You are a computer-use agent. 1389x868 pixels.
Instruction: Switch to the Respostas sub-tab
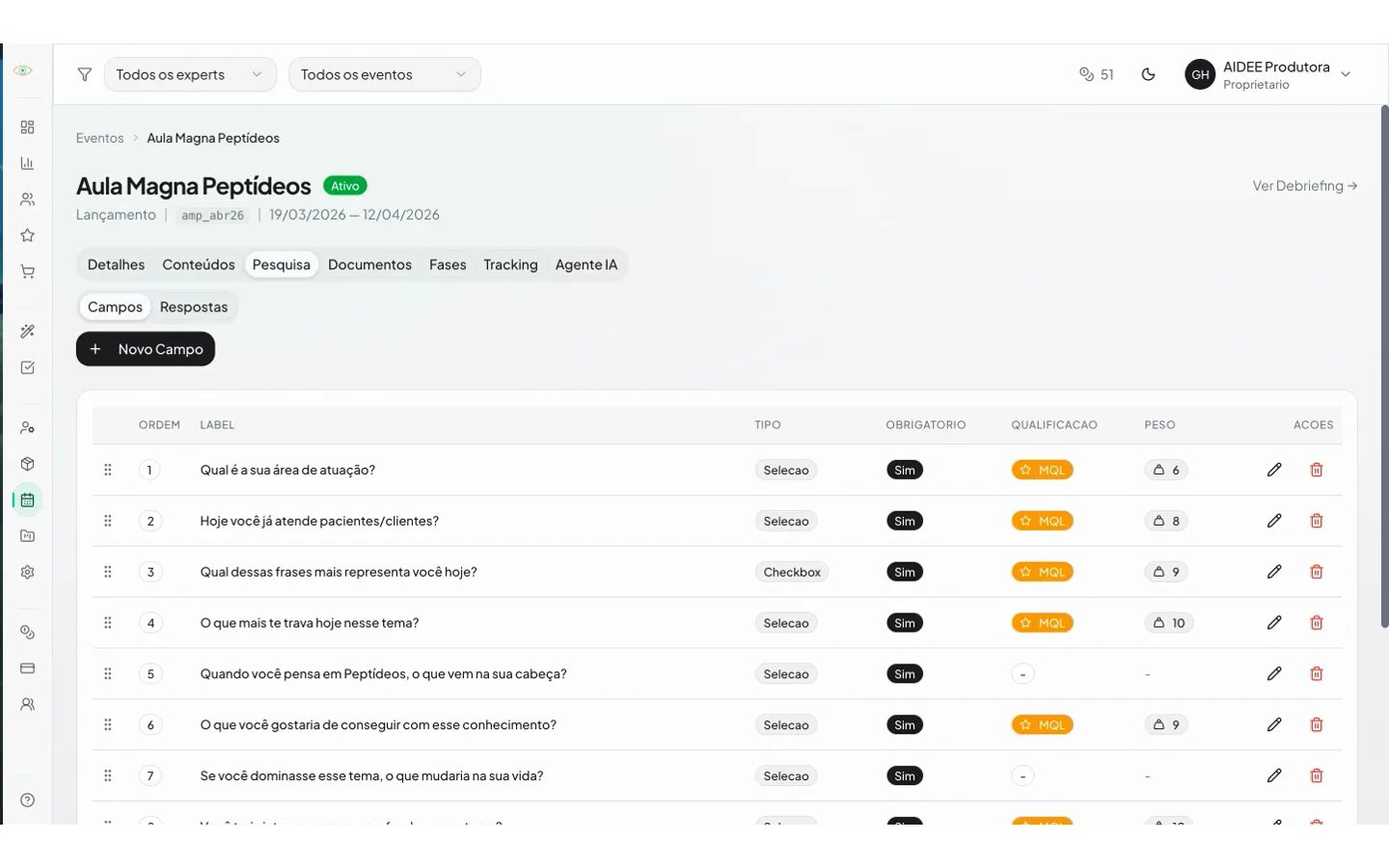coord(194,307)
